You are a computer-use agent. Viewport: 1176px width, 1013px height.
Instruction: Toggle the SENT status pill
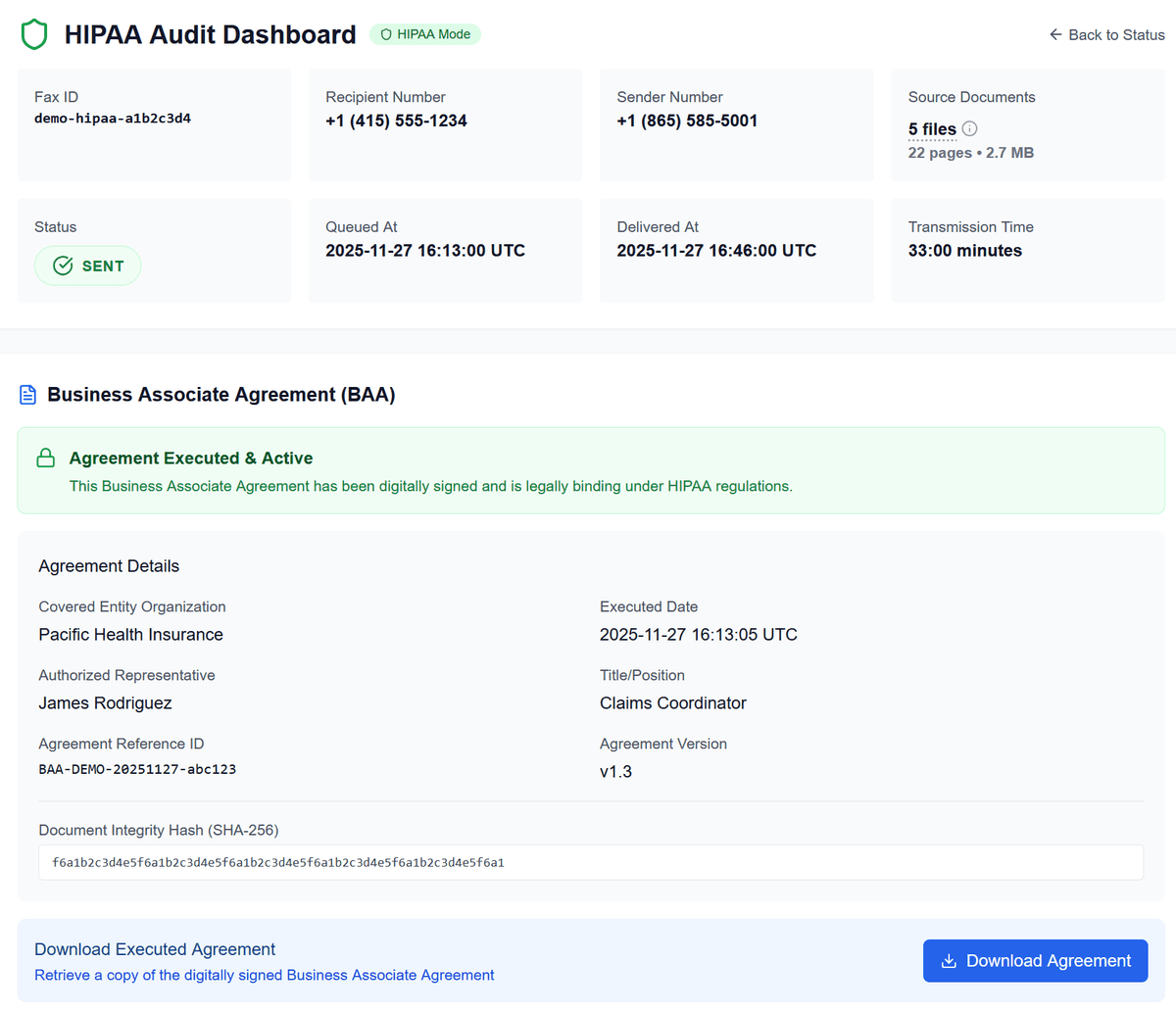(x=87, y=265)
